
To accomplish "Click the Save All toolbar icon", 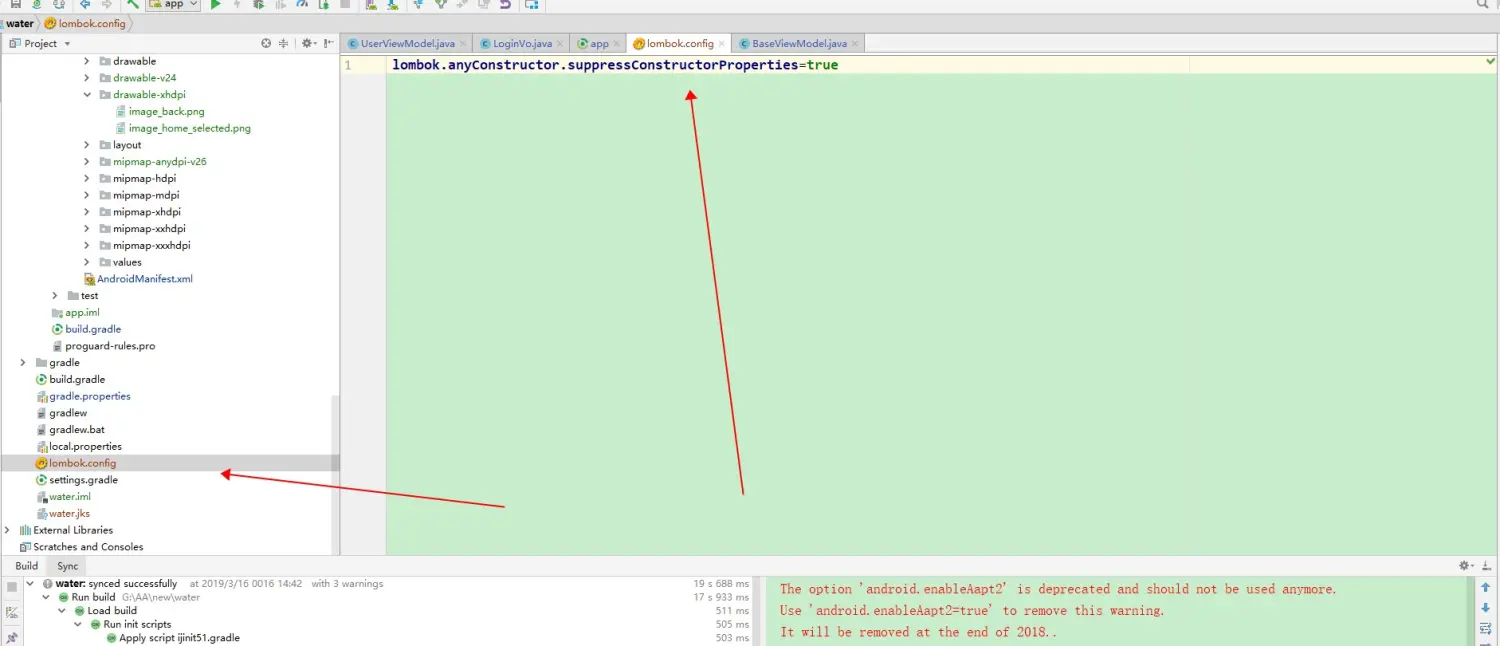I will point(15,4).
